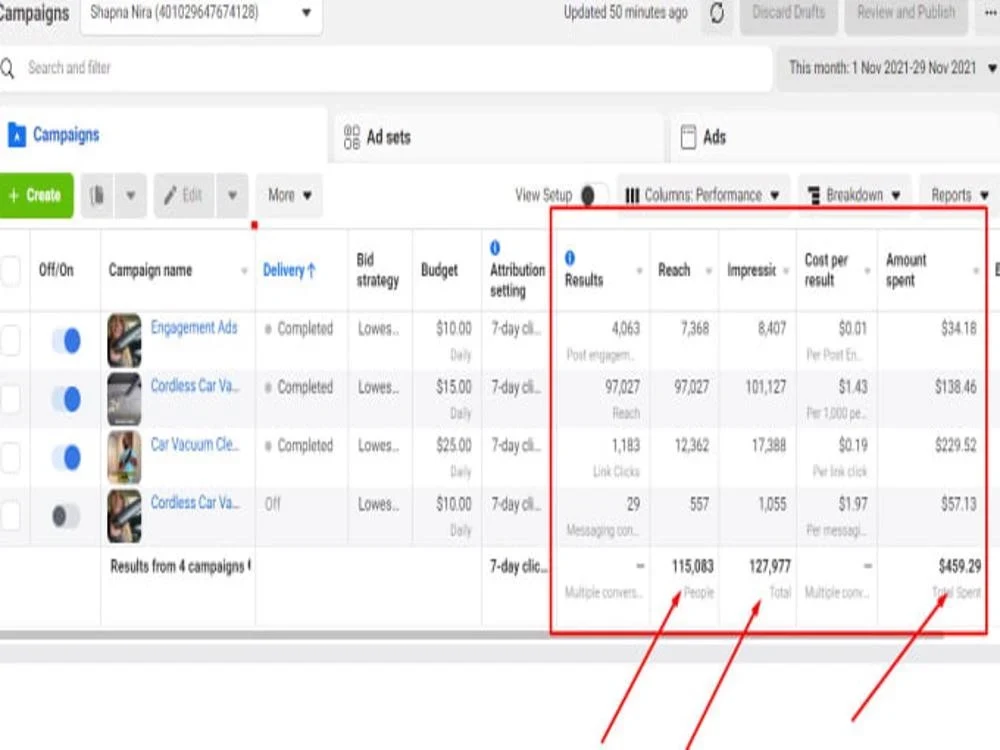1000x750 pixels.
Task: Turn on the Off Cordless Car Va campaign
Action: coord(66,516)
